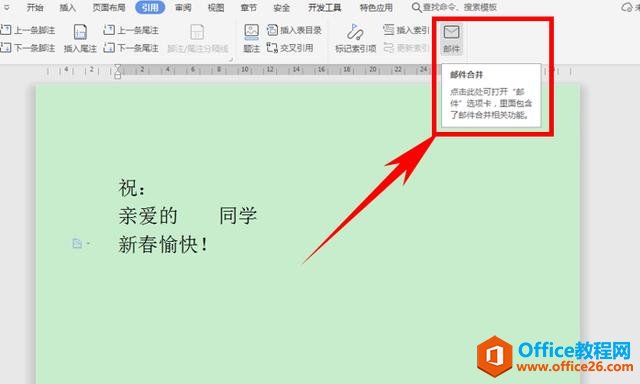Open the 页面布局 tab
The image size is (640, 384).
109,7
